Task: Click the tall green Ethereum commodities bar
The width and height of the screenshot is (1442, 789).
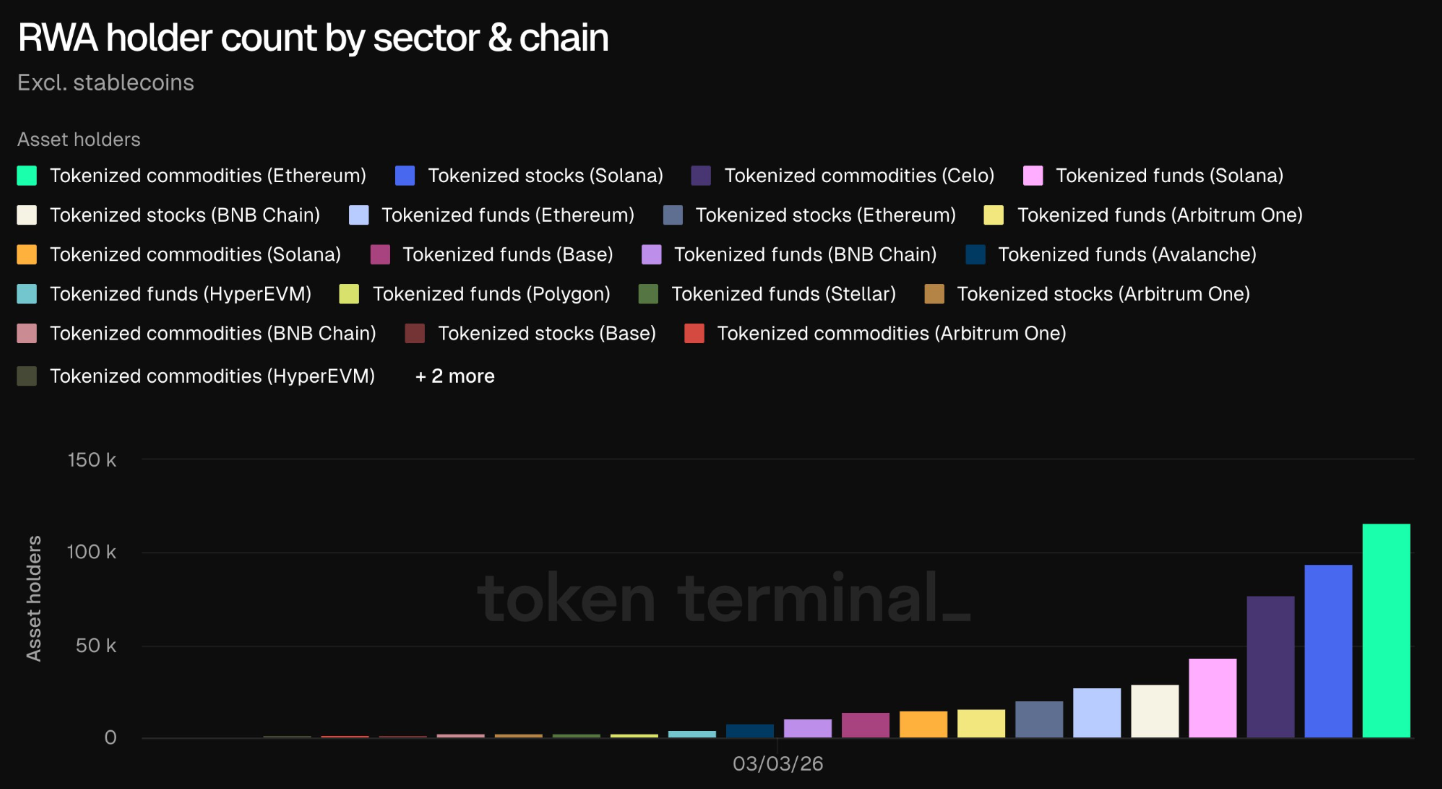Action: tap(1386, 630)
